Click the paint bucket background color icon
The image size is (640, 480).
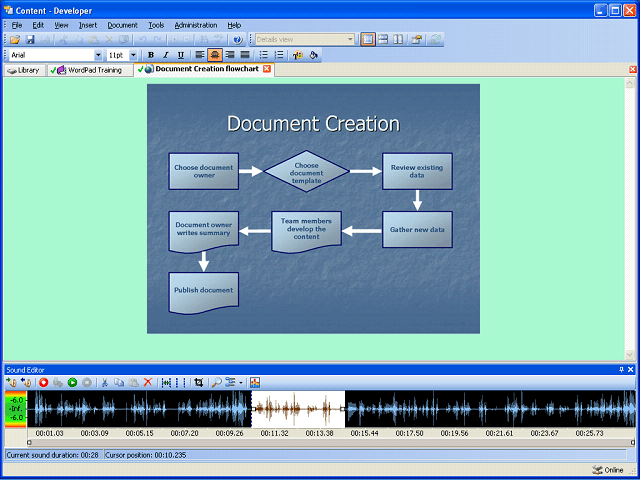(x=313, y=55)
